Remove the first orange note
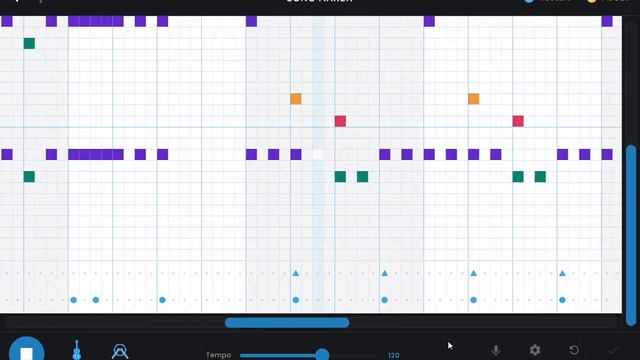Screen dimensions: 640x360 (x=296, y=99)
